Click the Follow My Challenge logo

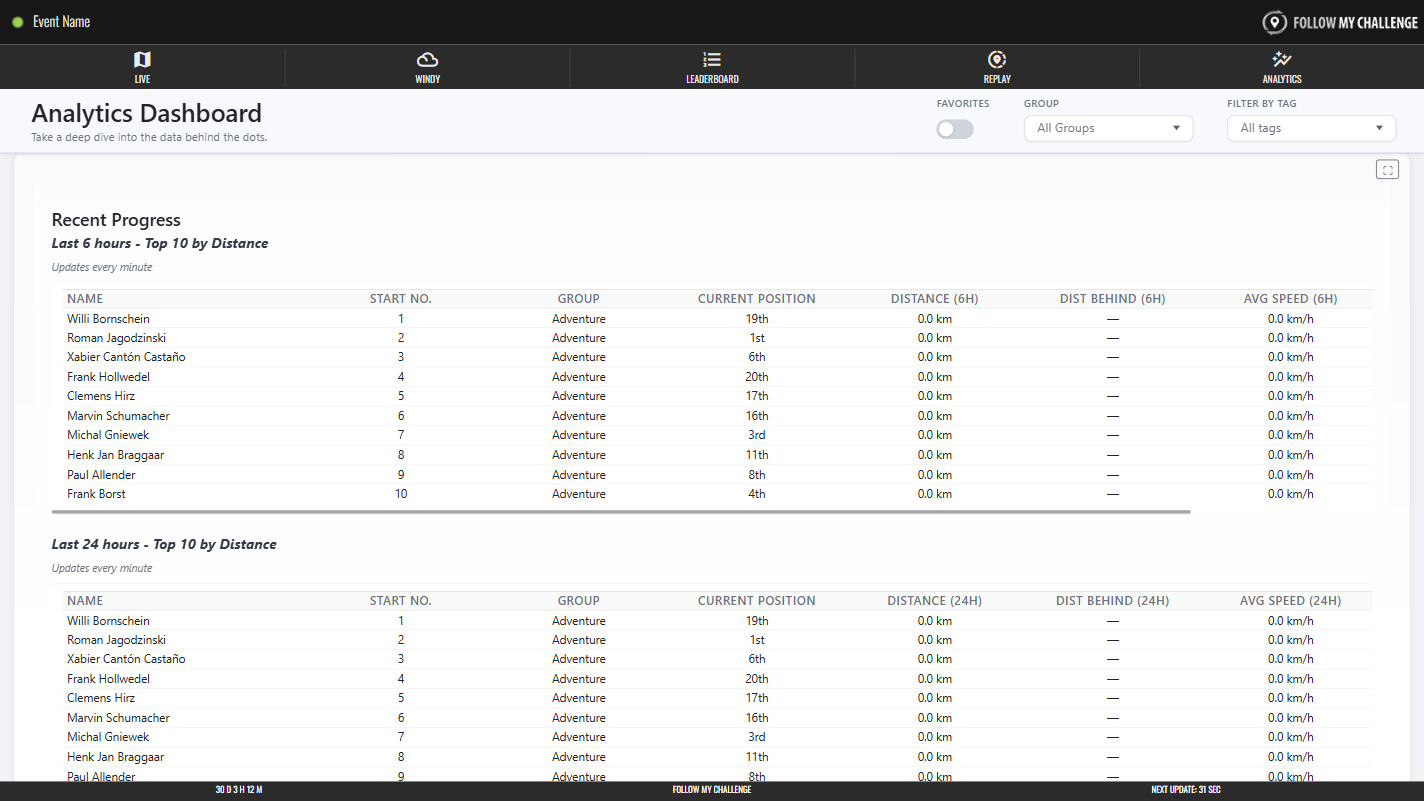point(1340,22)
